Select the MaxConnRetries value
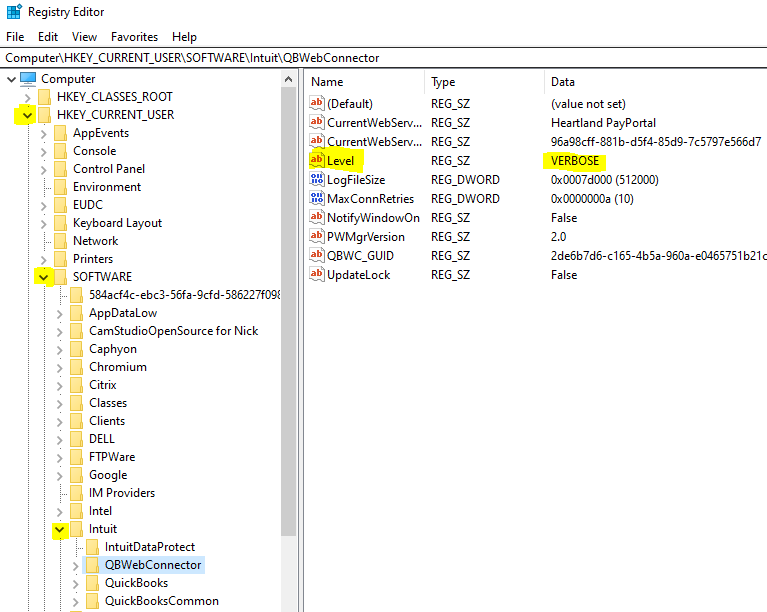The width and height of the screenshot is (767, 612). tap(370, 199)
